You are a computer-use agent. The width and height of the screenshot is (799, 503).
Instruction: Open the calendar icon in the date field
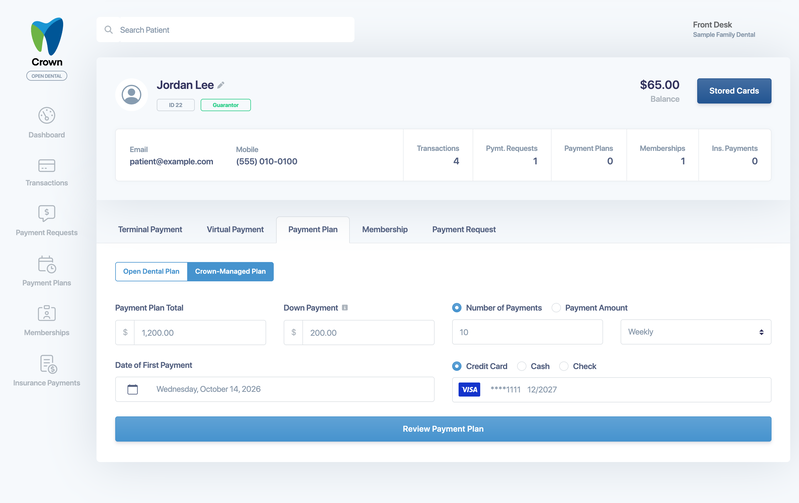pyautogui.click(x=132, y=389)
